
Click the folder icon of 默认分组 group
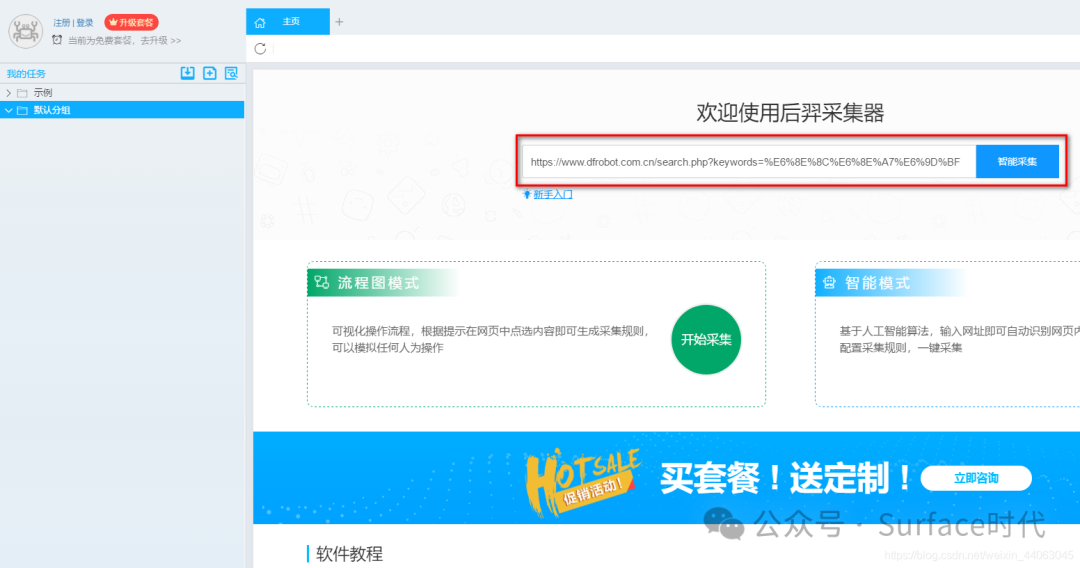[22, 110]
